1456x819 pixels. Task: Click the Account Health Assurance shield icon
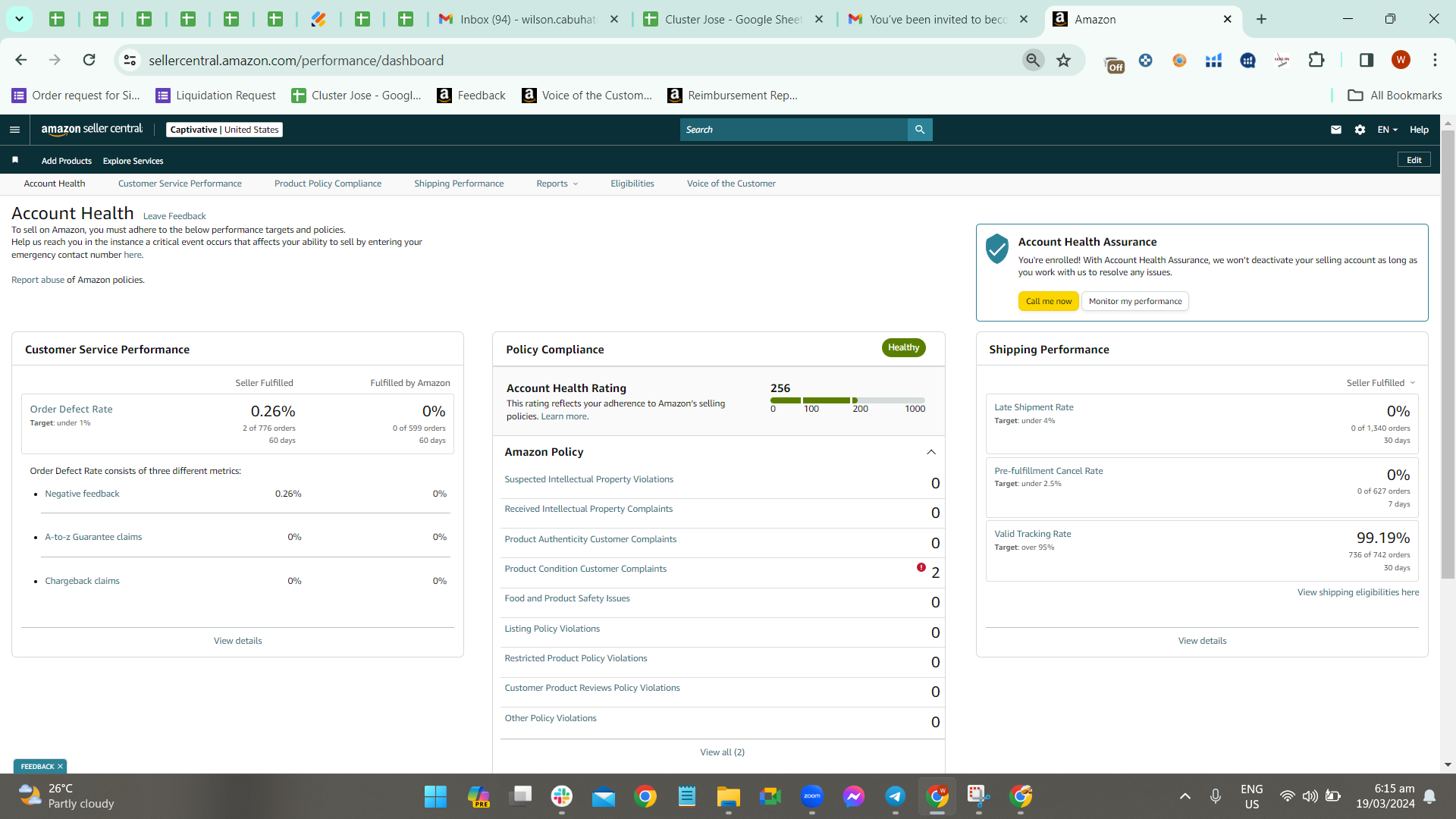click(996, 248)
